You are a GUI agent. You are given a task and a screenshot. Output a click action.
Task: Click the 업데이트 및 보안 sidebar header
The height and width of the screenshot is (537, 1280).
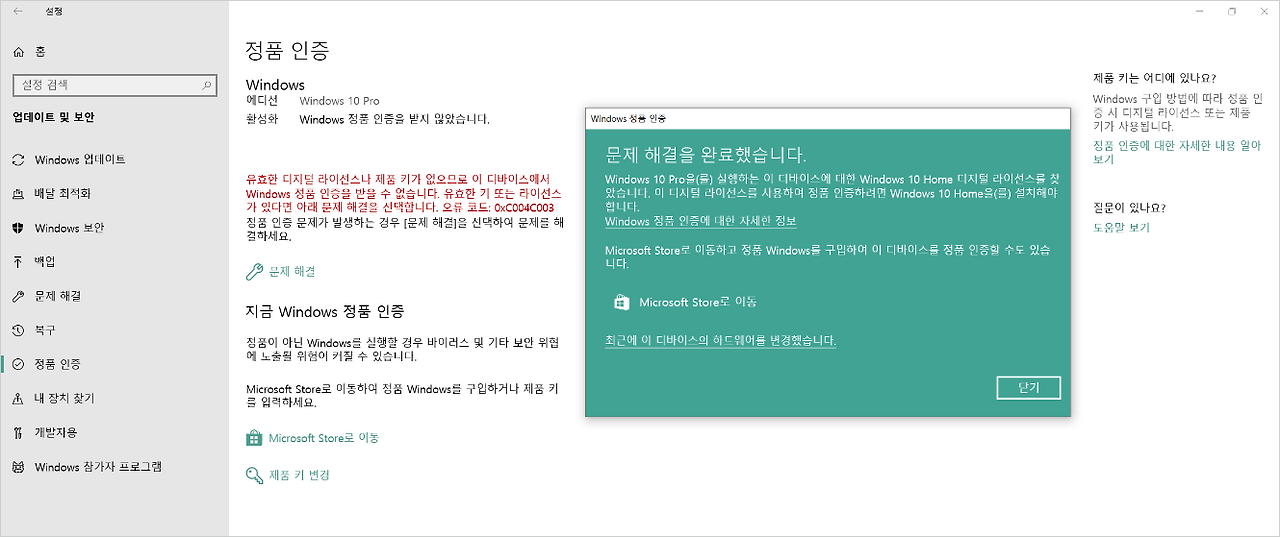53,117
